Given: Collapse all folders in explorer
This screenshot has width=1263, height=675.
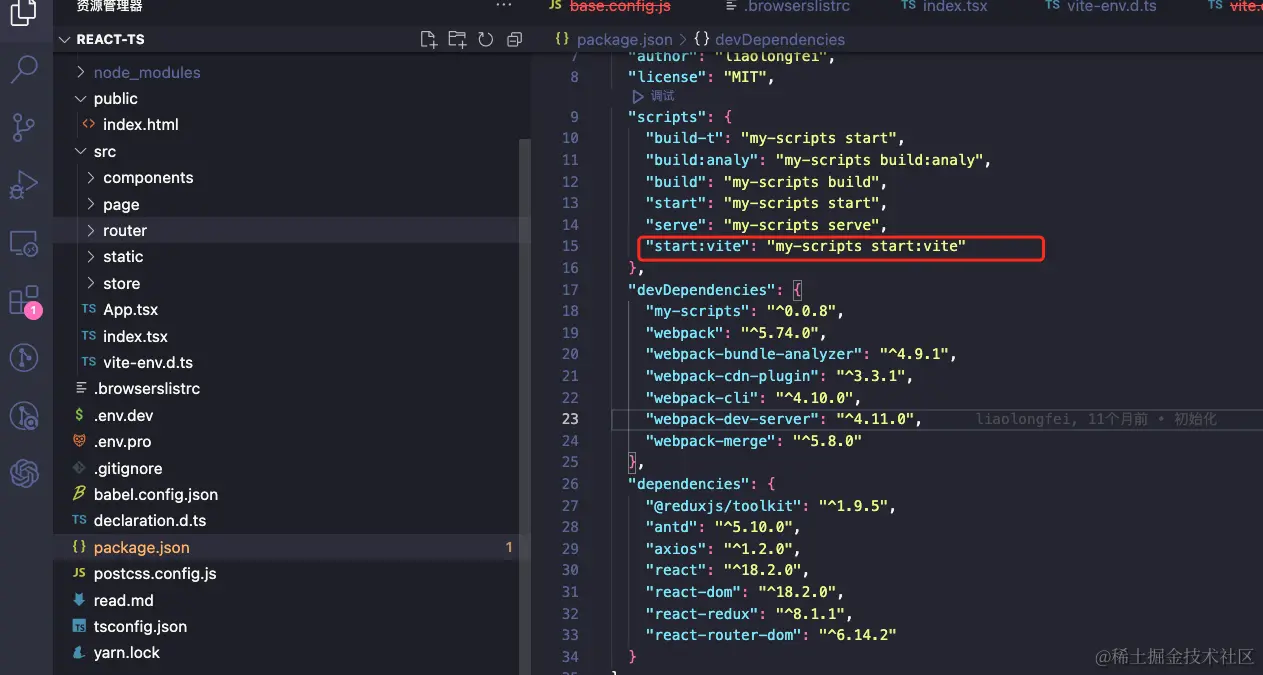Looking at the screenshot, I should [x=514, y=40].
